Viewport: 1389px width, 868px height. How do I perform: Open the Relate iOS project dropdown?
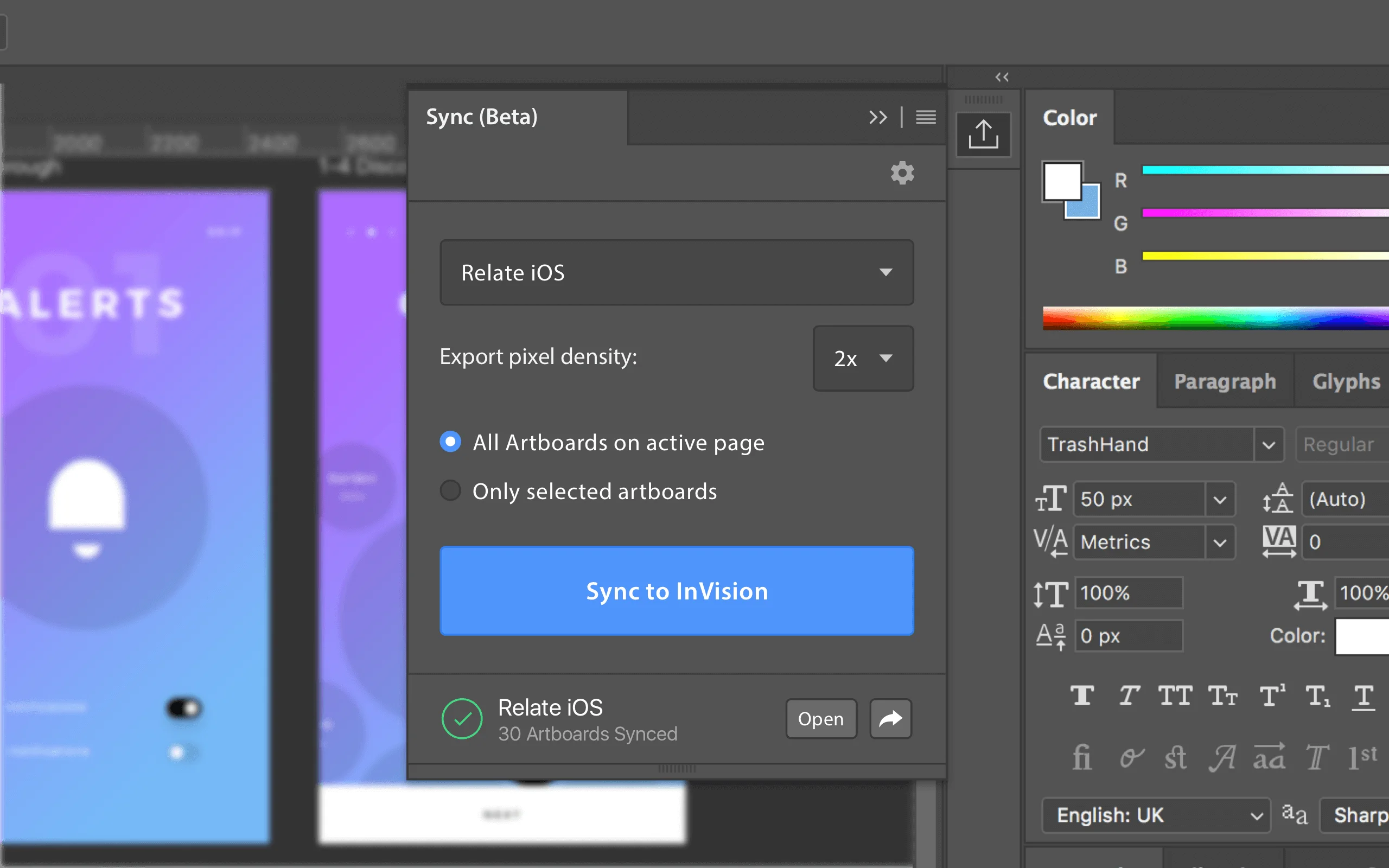(x=676, y=273)
